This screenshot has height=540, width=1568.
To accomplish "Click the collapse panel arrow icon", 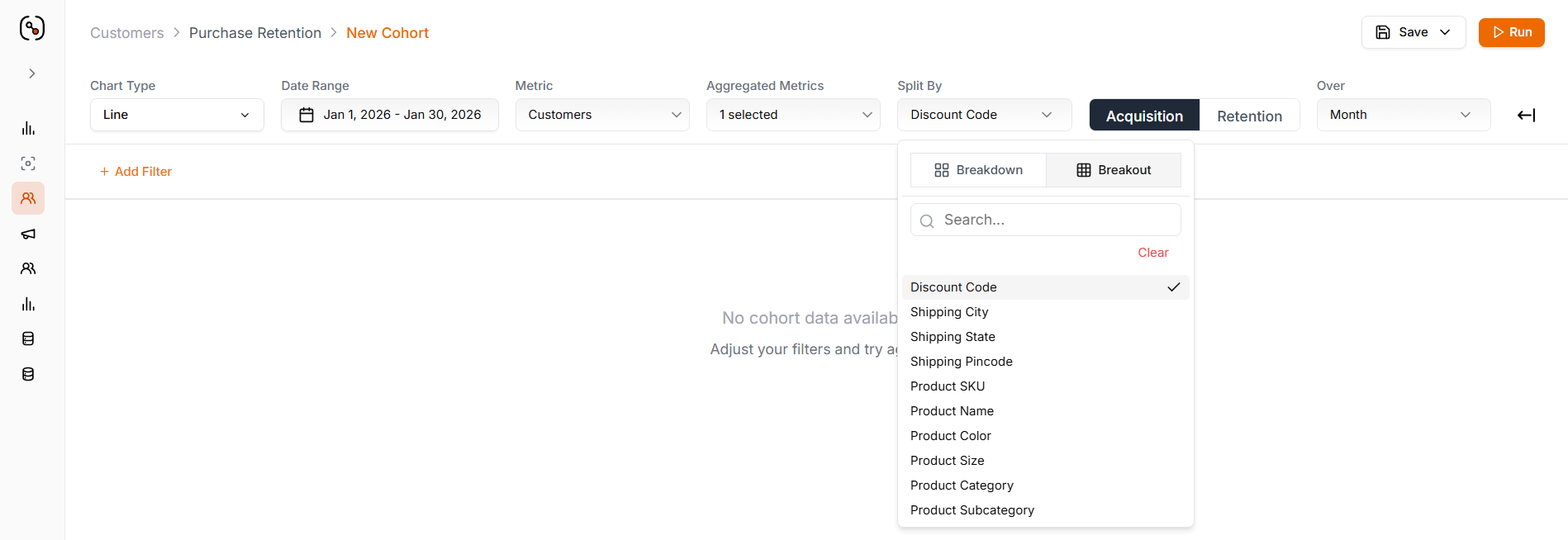I will pyautogui.click(x=1526, y=115).
